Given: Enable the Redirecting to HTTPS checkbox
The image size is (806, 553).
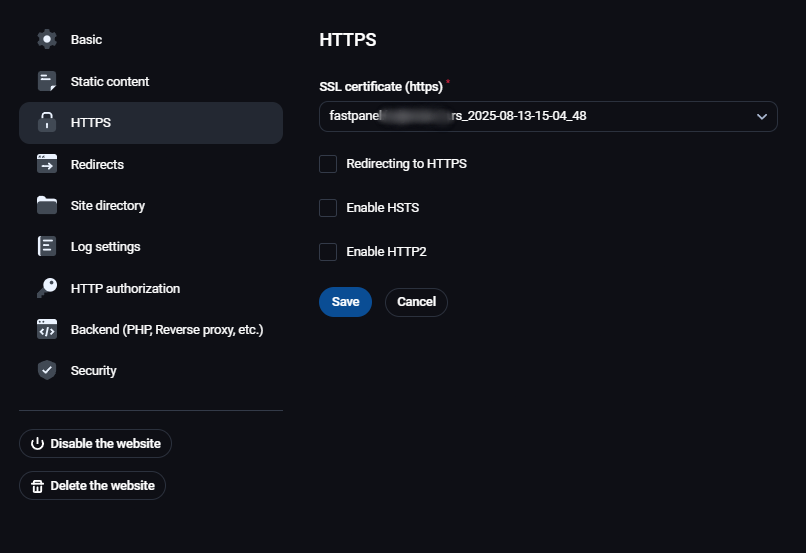Looking at the screenshot, I should click(x=328, y=164).
